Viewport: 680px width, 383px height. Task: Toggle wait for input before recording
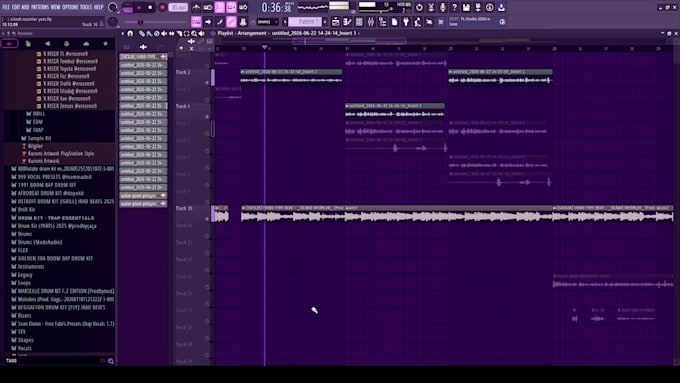tap(208, 7)
